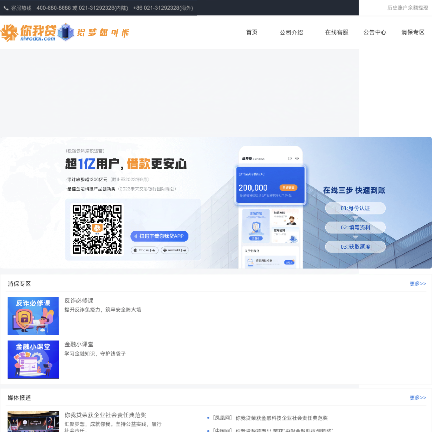432x432 pixels.
Task: Click the blue download APP button
Action: tap(159, 236)
